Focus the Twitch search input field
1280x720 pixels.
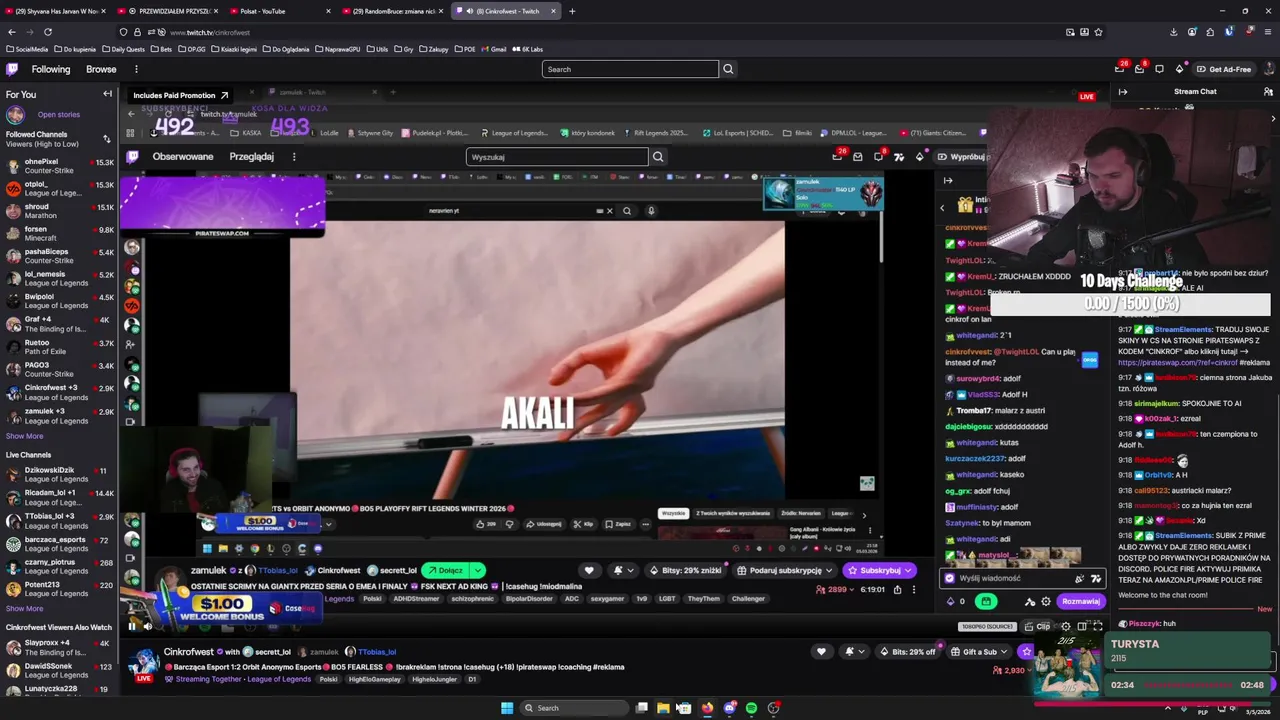tap(630, 69)
